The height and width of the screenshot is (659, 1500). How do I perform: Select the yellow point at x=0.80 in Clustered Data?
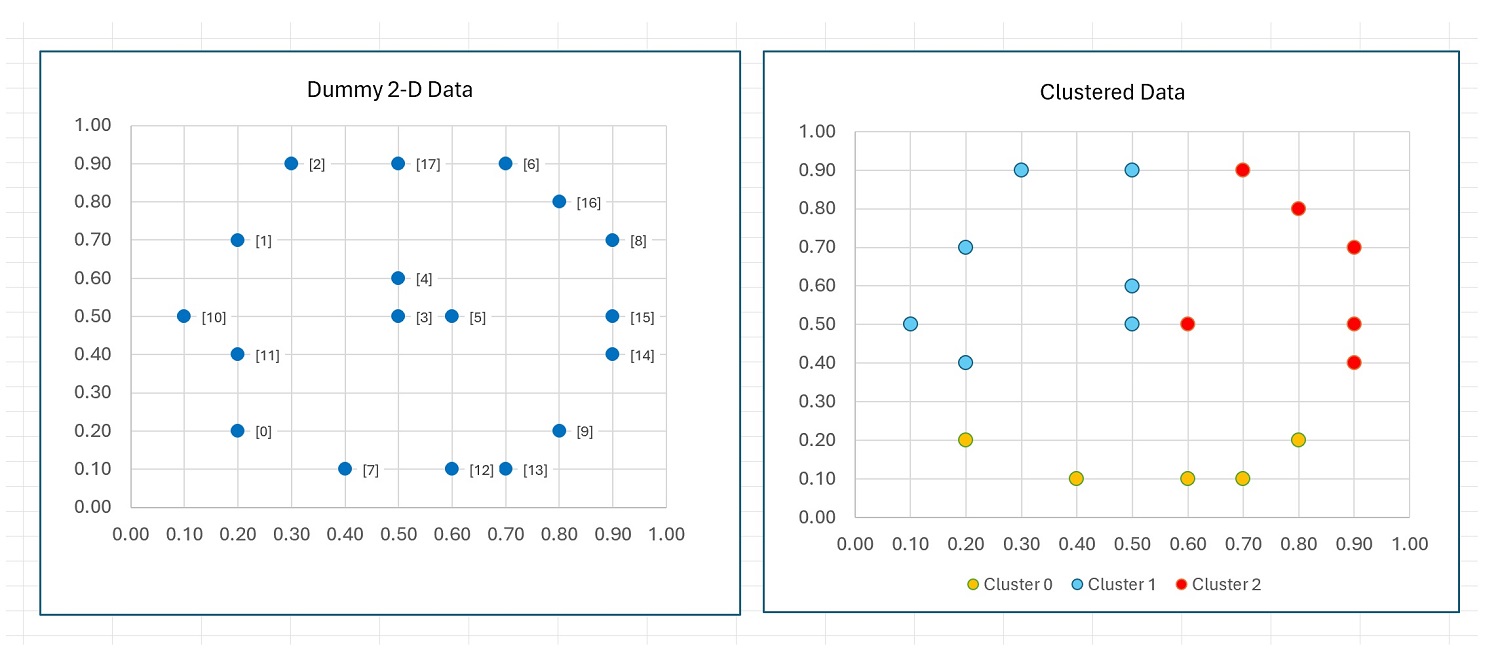tap(1298, 440)
